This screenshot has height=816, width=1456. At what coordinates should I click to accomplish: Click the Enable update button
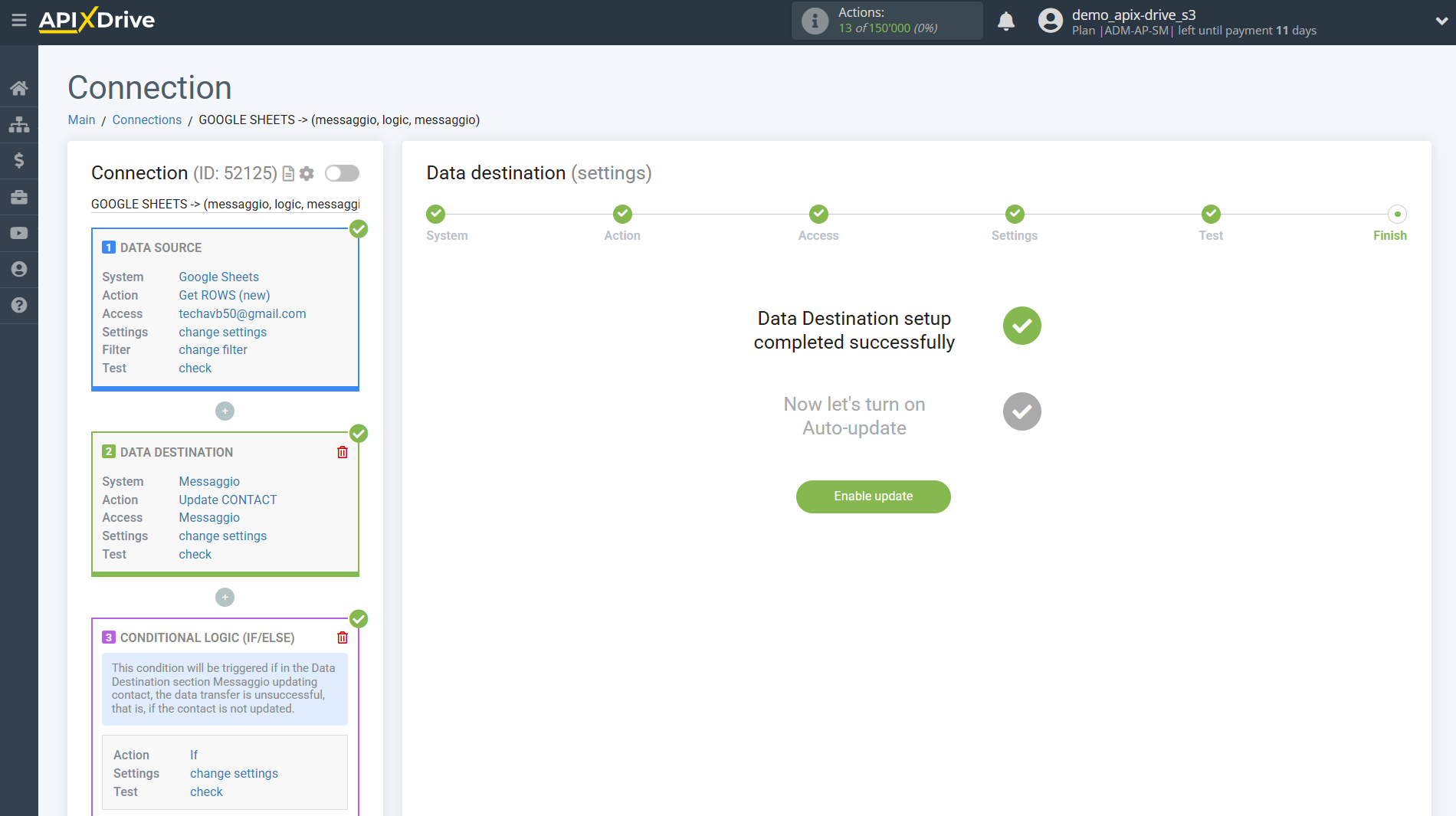[x=874, y=496]
